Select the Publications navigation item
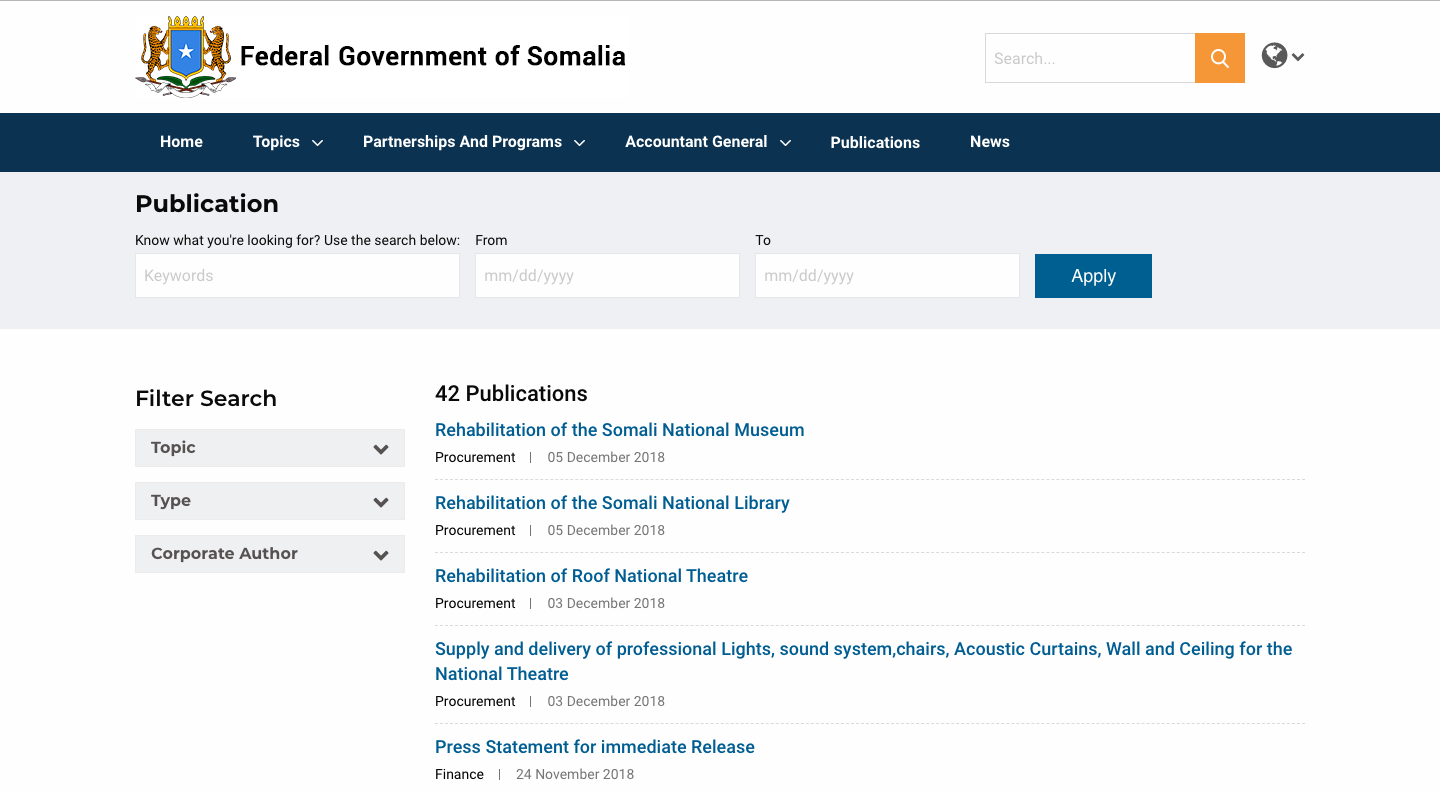 tap(875, 143)
